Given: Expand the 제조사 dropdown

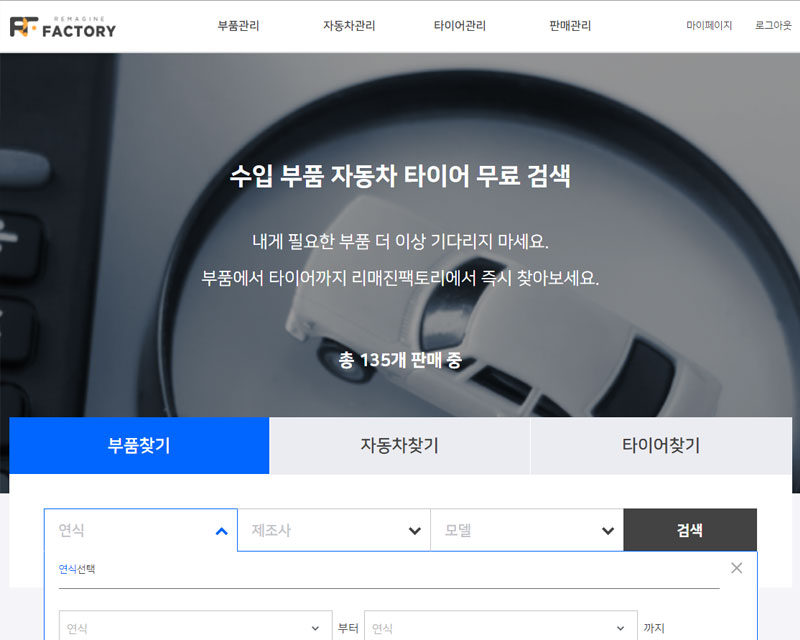Looking at the screenshot, I should click(334, 531).
